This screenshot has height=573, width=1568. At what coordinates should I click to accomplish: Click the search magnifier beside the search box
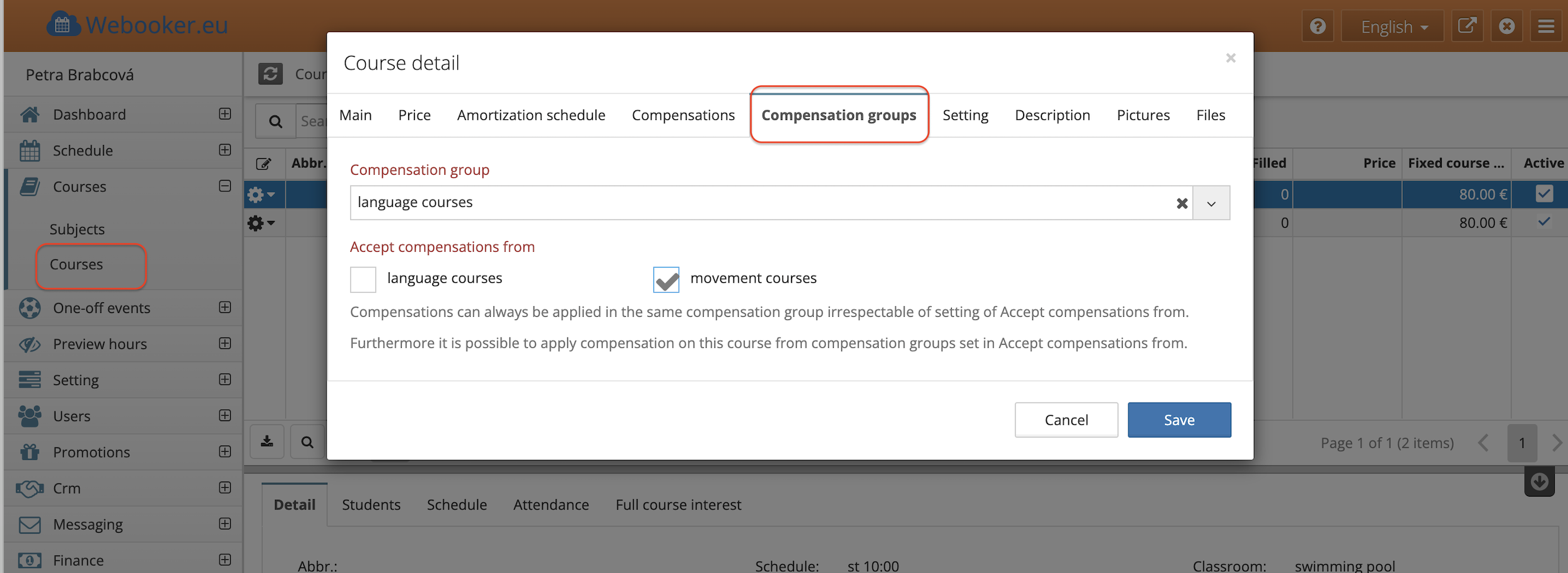276,121
